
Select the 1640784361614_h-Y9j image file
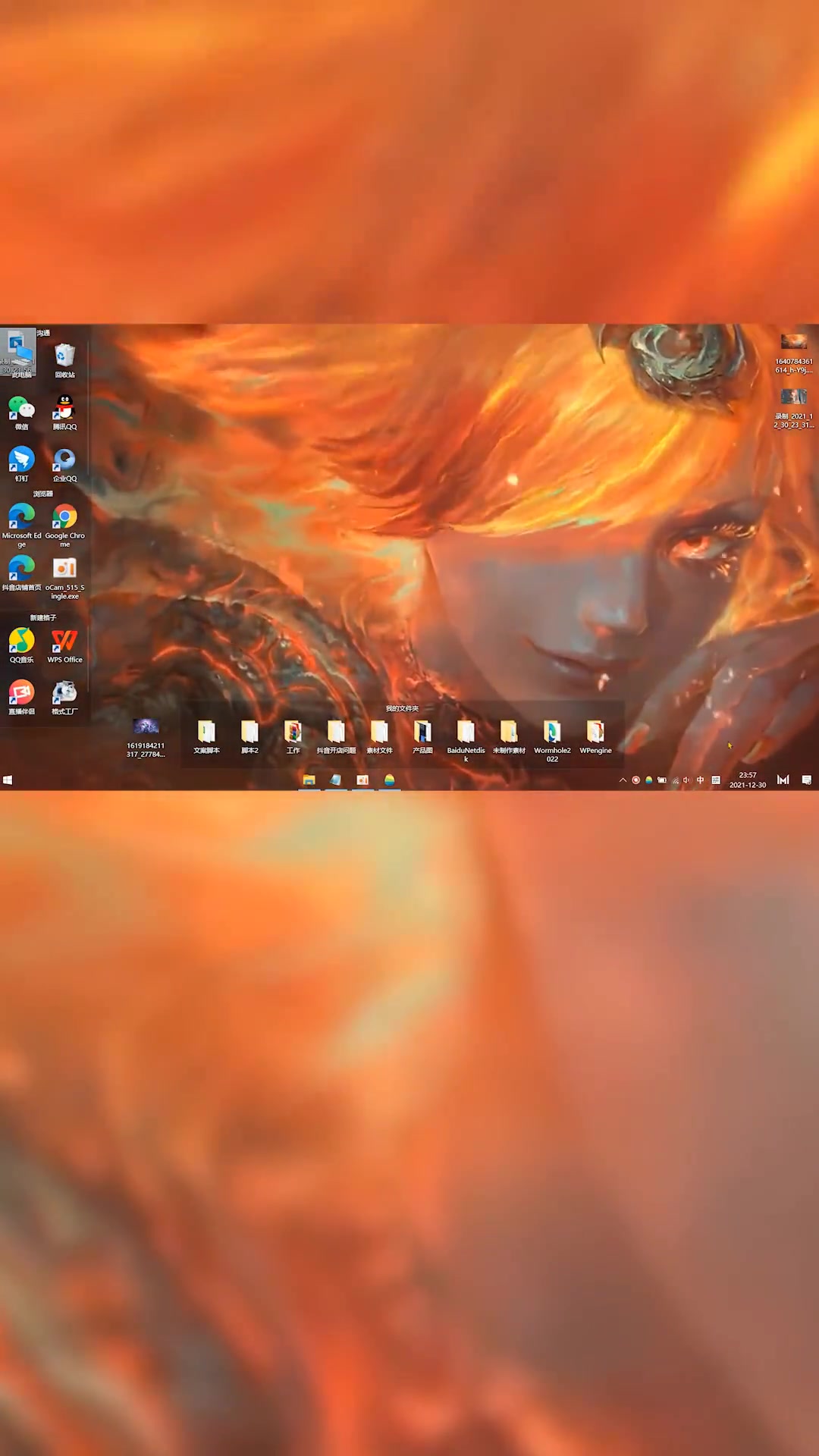[793, 353]
